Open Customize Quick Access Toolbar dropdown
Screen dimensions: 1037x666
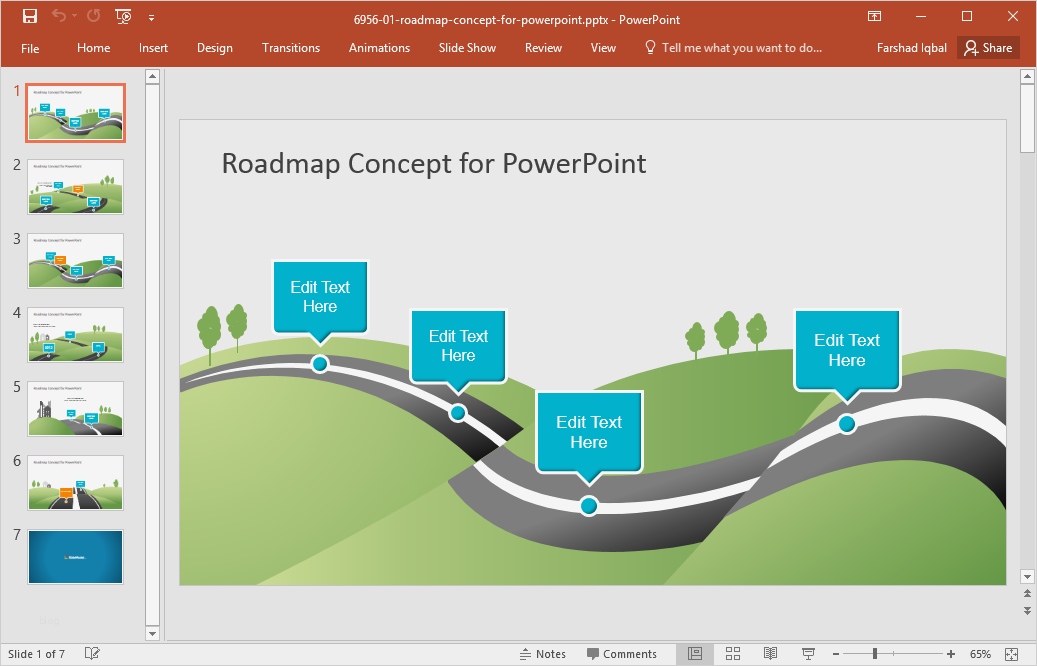point(151,16)
